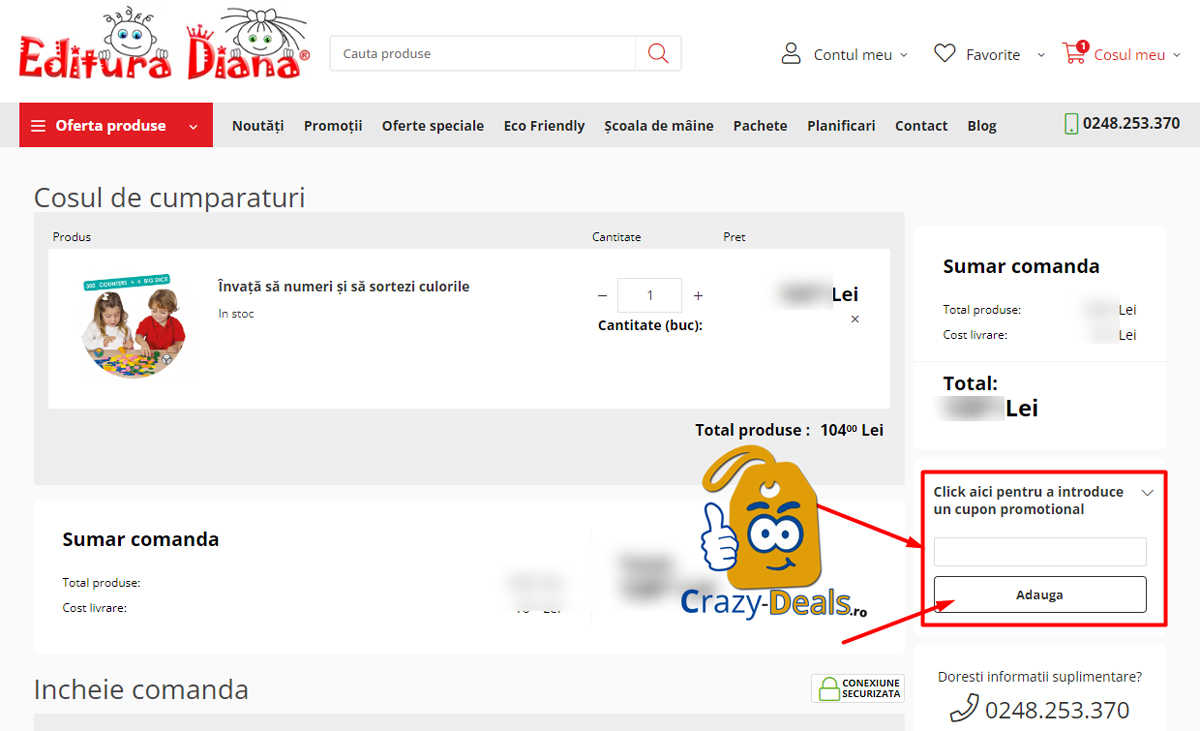Image resolution: width=1200 pixels, height=731 pixels.
Task: Focus the Cauta produse search box
Action: tap(483, 54)
